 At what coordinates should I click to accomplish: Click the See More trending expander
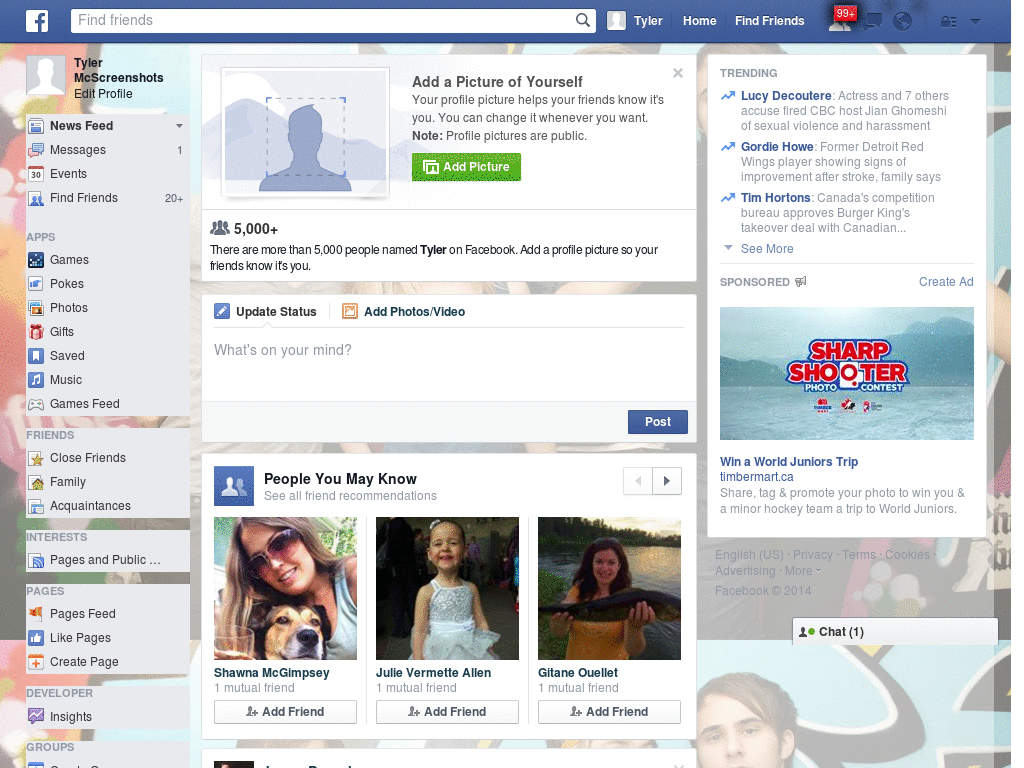pyautogui.click(x=767, y=249)
